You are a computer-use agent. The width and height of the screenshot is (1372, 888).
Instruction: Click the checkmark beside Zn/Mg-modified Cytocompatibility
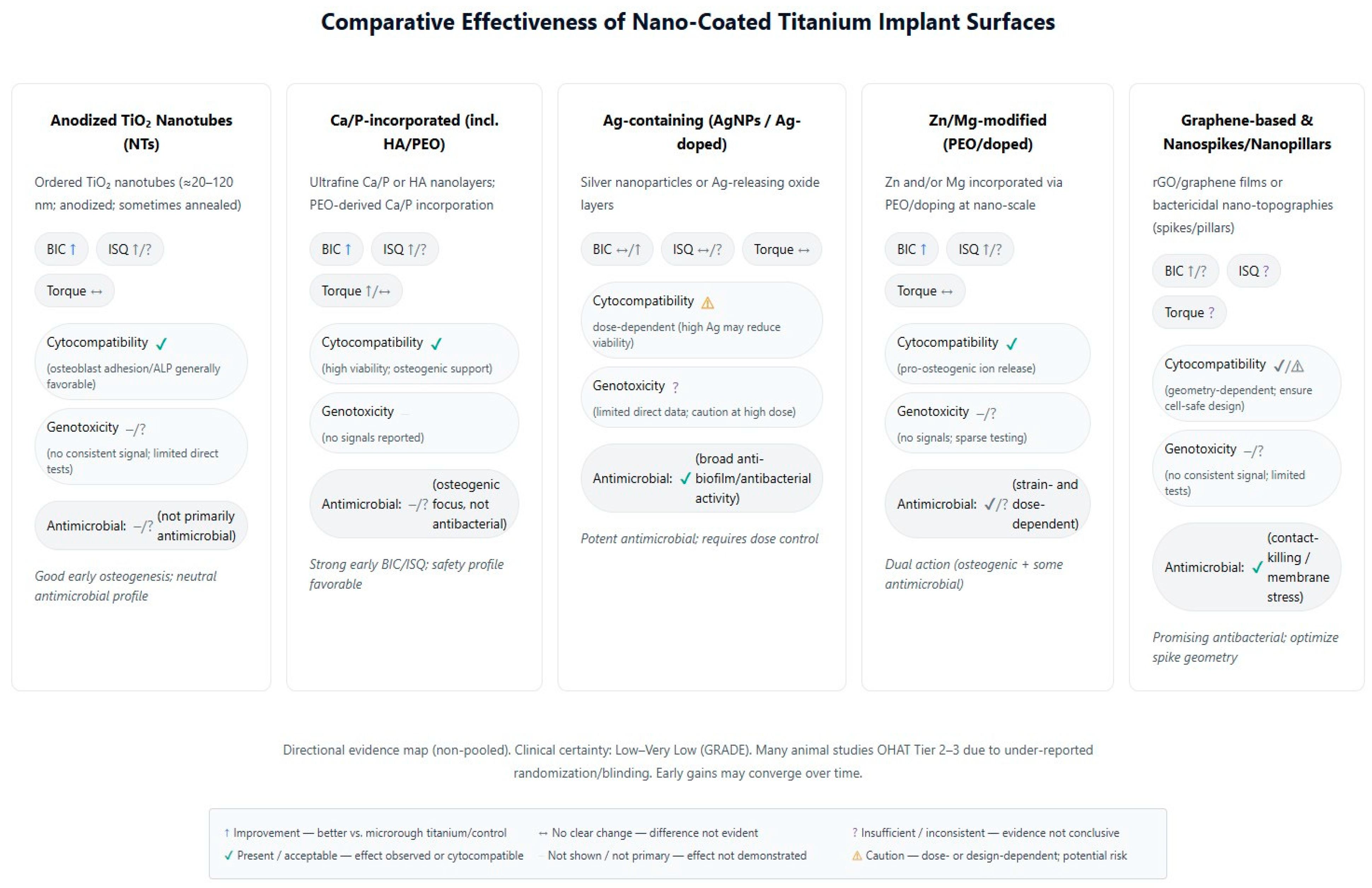click(x=1011, y=344)
